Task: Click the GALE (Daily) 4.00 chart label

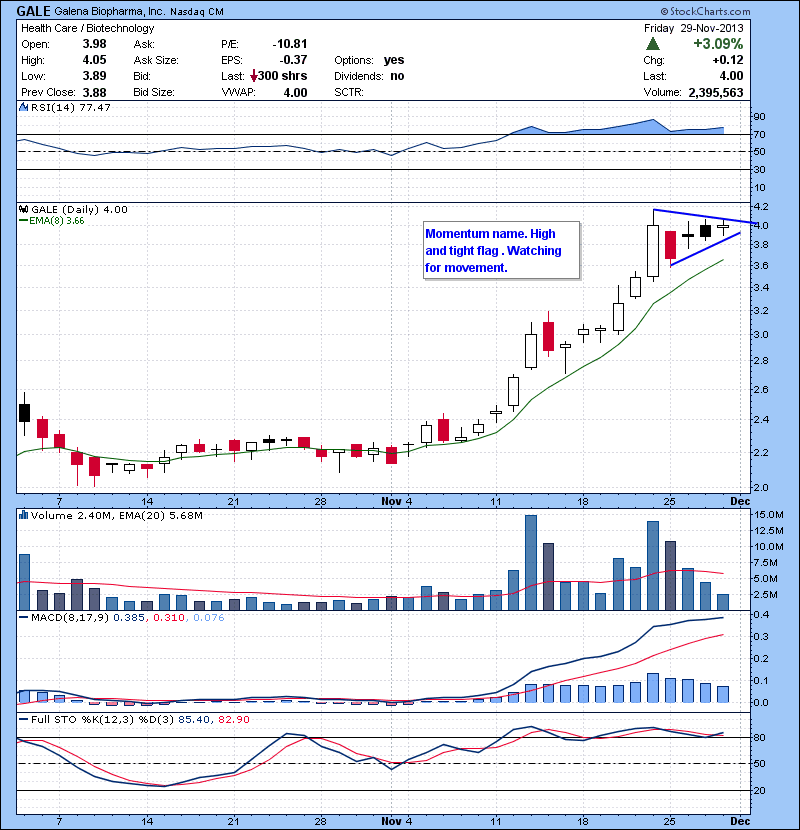Action: [79, 210]
